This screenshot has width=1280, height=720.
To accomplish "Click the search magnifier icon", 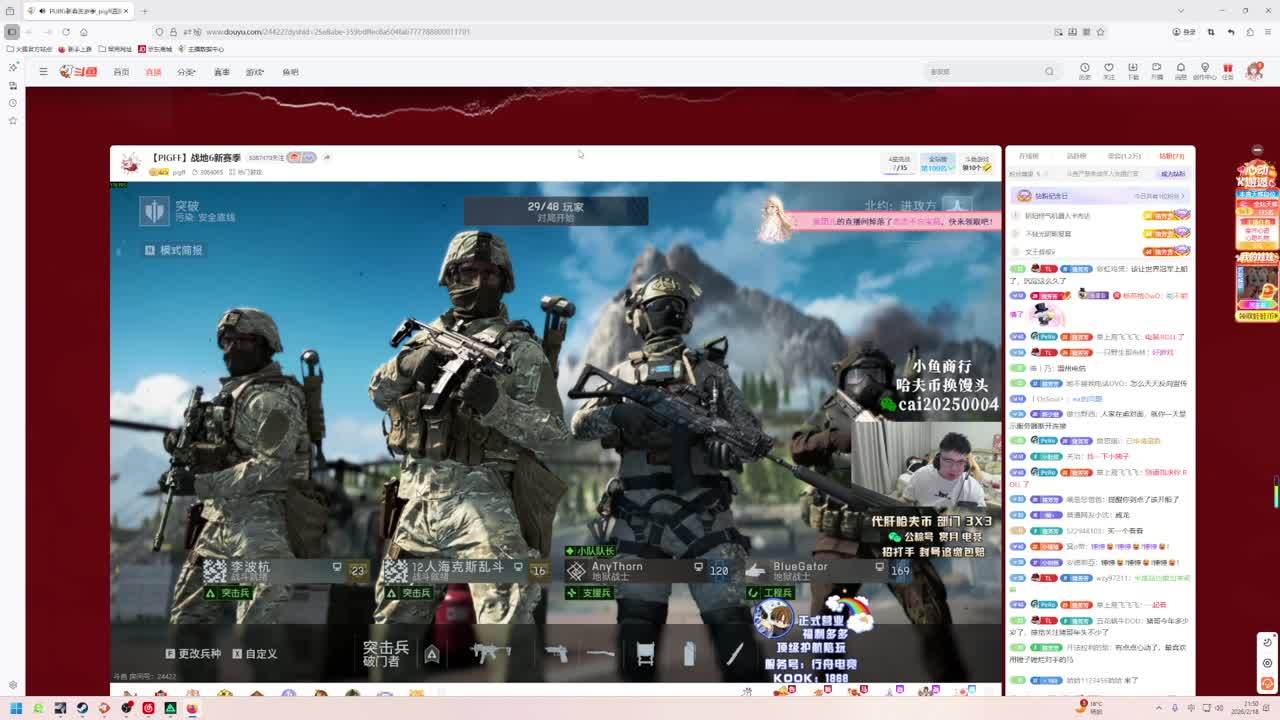I will [x=1049, y=72].
